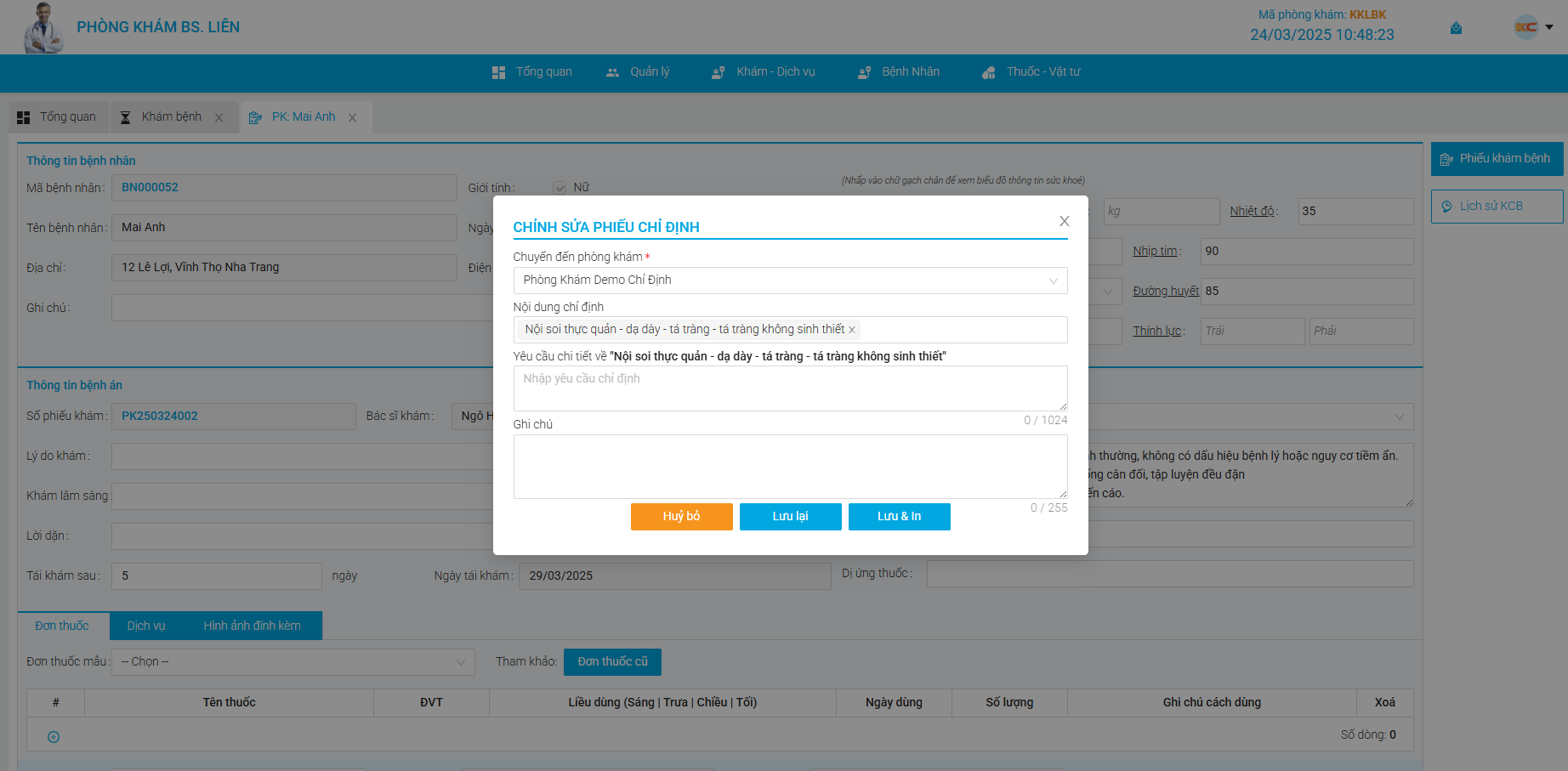Open Tổng quan in the top navigation
Screen dimensions: 1568x771
(532, 72)
